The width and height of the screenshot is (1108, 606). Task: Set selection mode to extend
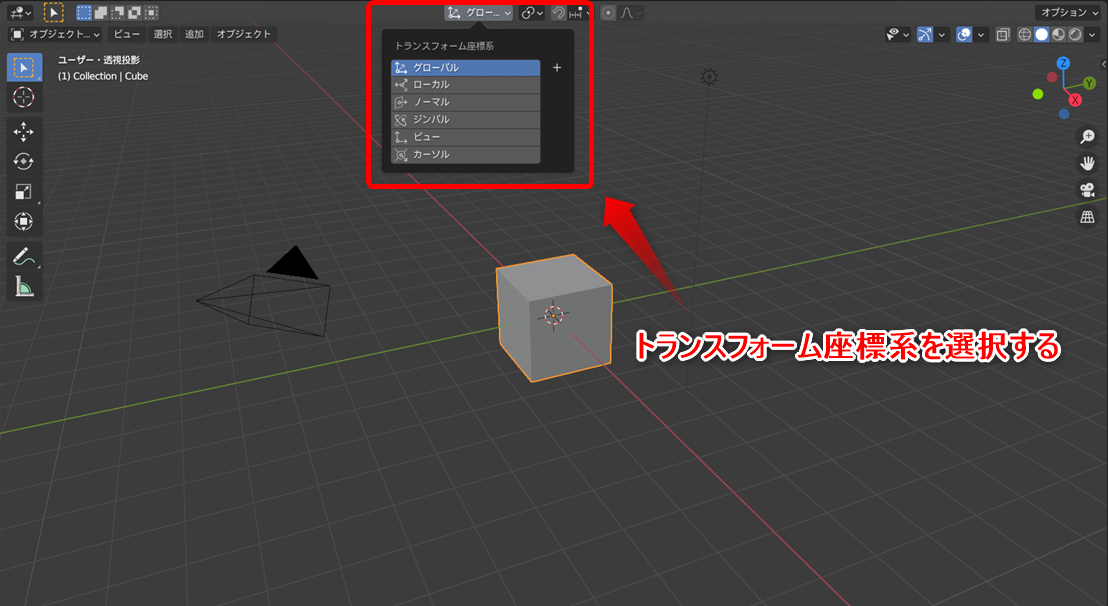pyautogui.click(x=101, y=13)
